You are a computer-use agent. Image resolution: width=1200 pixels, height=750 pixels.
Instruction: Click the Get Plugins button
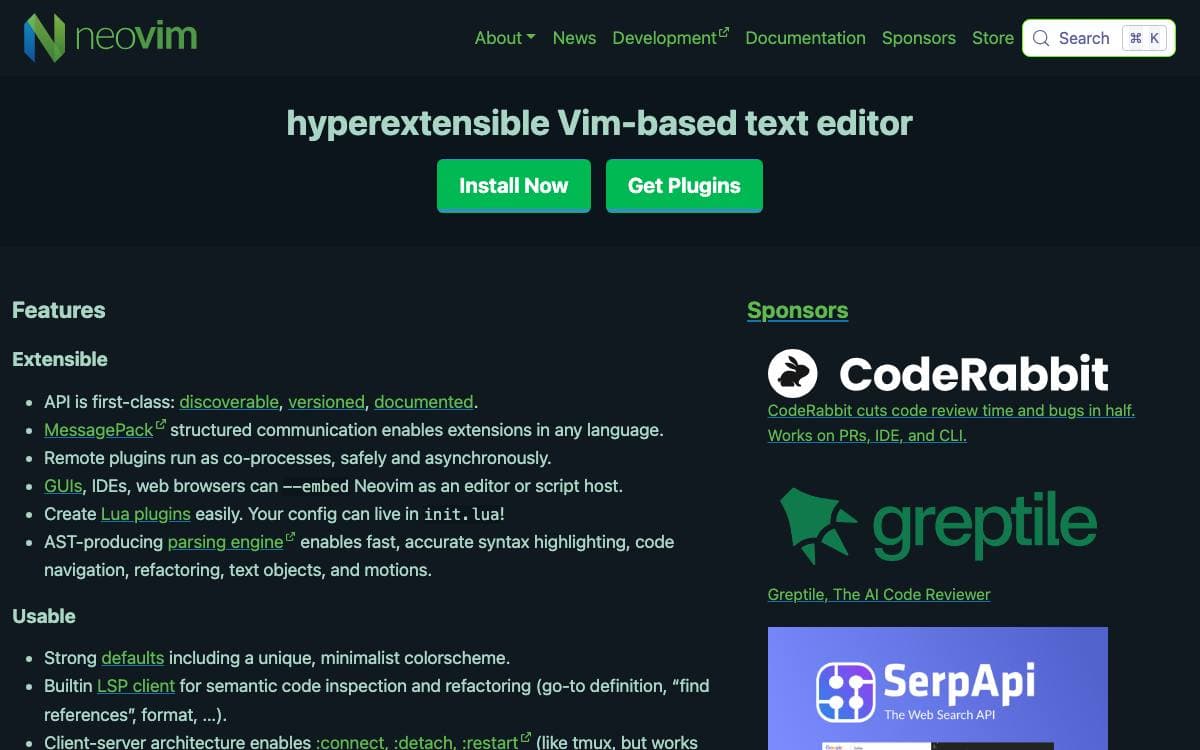(x=684, y=186)
